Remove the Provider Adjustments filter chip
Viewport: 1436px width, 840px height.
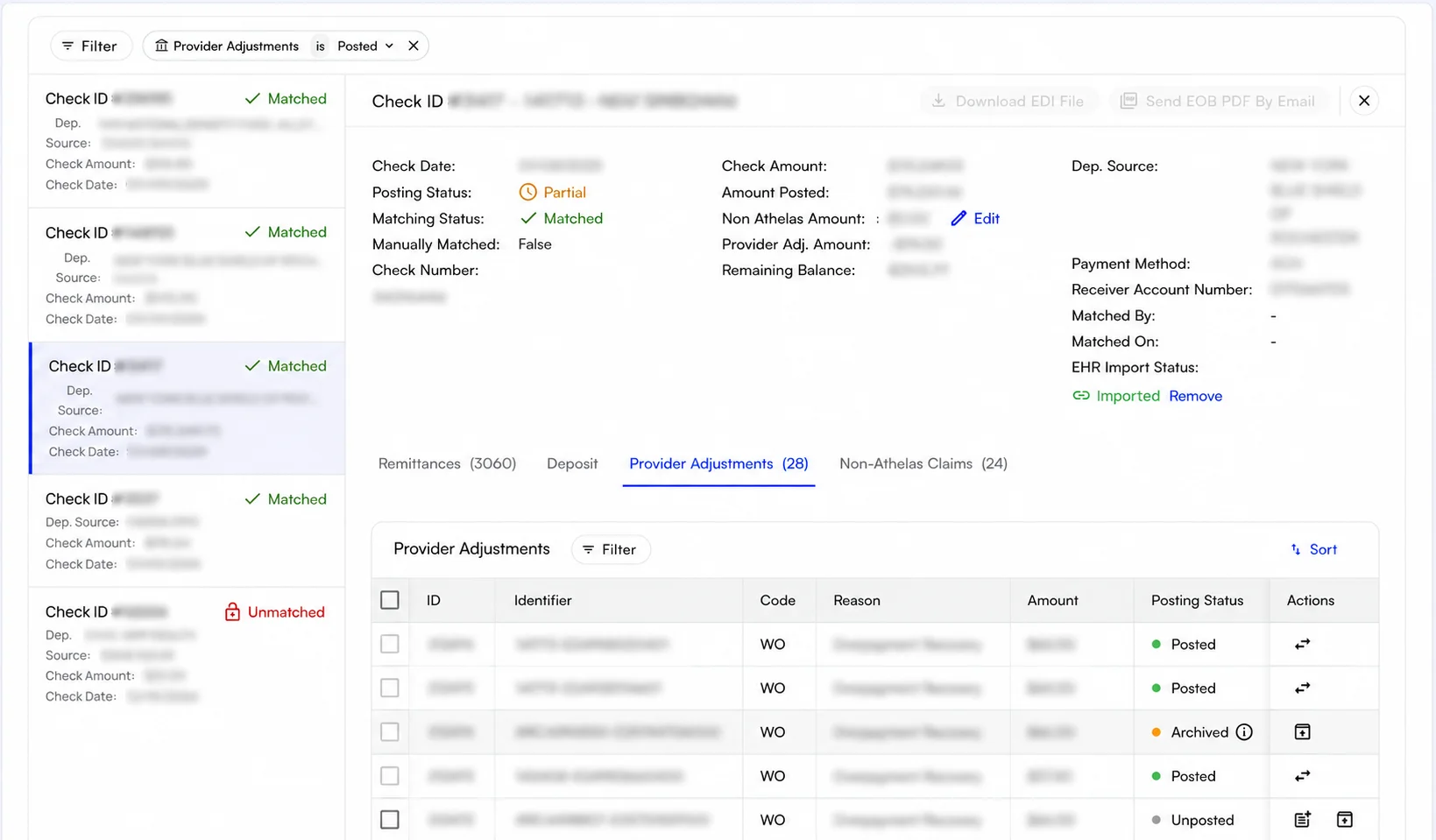click(414, 46)
